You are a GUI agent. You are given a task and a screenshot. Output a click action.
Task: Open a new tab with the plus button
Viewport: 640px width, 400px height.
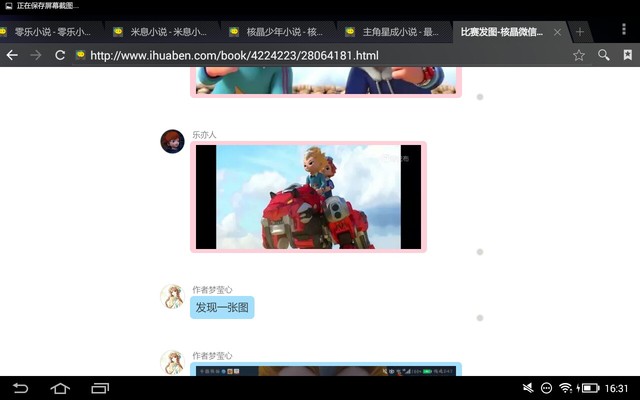(x=580, y=32)
